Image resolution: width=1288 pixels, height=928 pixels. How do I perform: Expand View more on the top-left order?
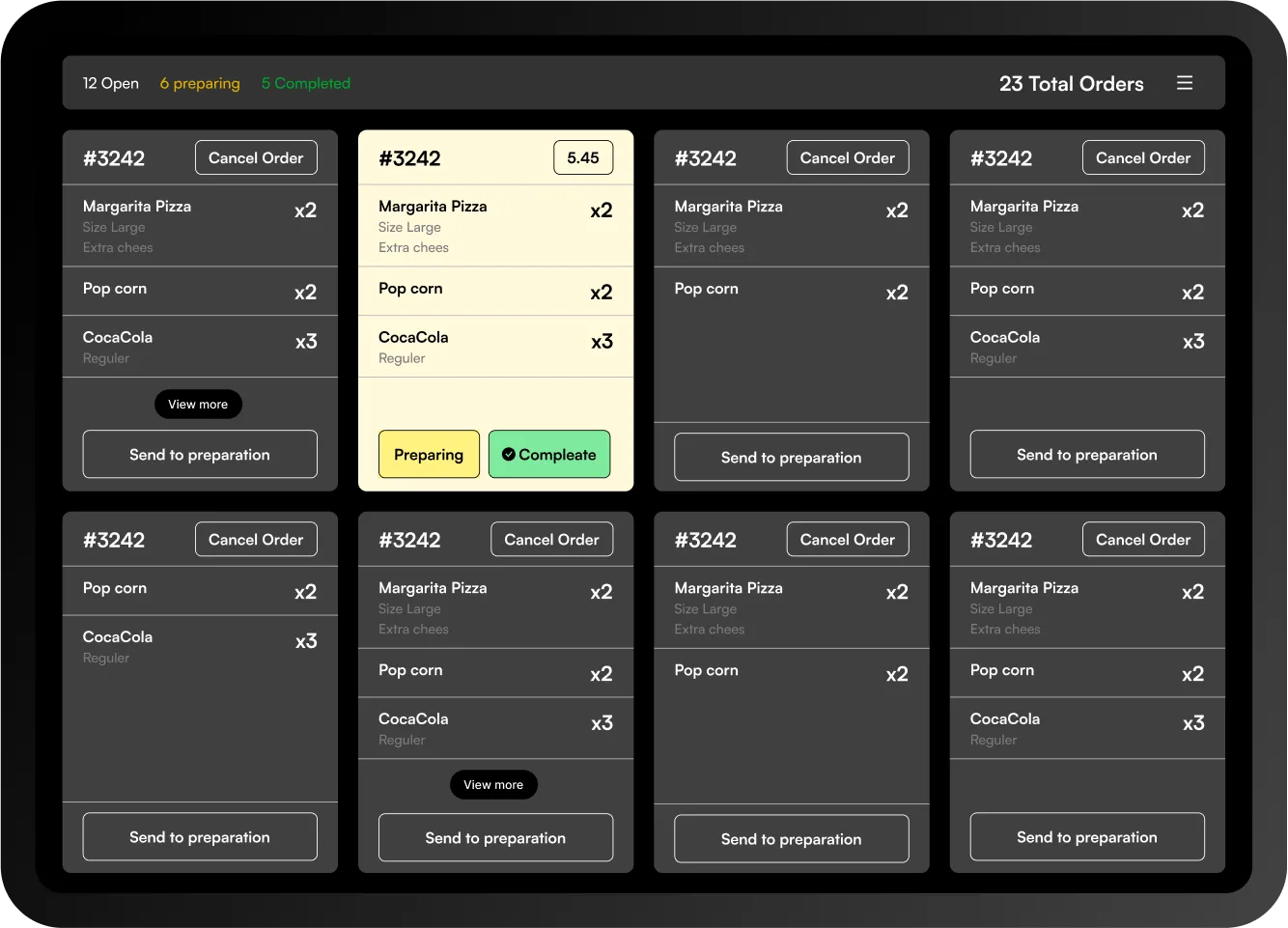tap(198, 404)
